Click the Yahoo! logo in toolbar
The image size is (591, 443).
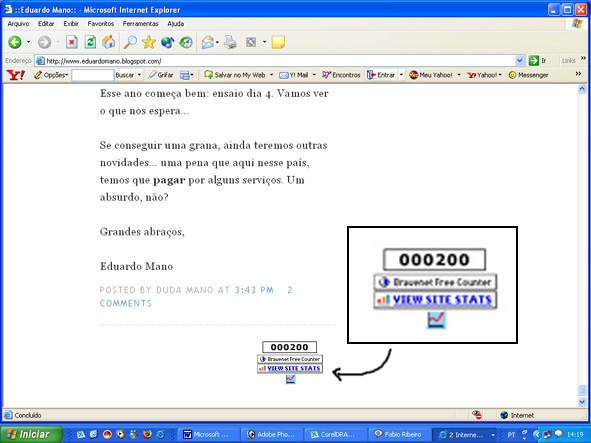16,75
